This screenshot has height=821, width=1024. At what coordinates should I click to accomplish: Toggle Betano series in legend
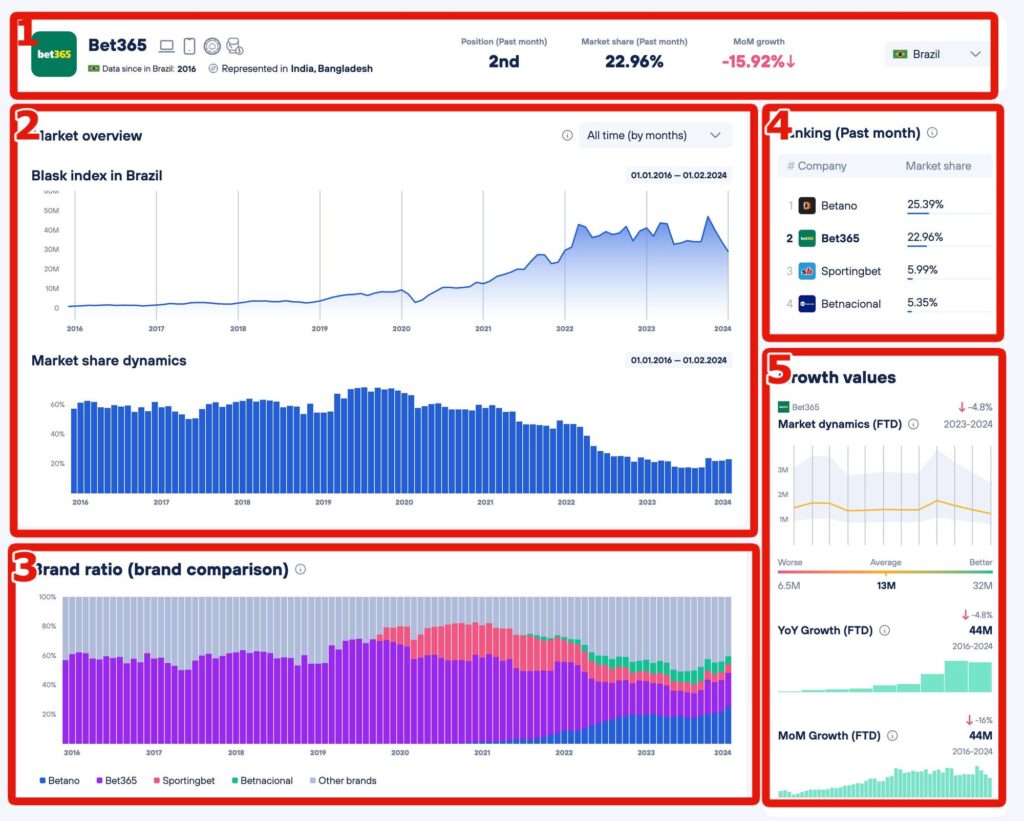tap(59, 781)
